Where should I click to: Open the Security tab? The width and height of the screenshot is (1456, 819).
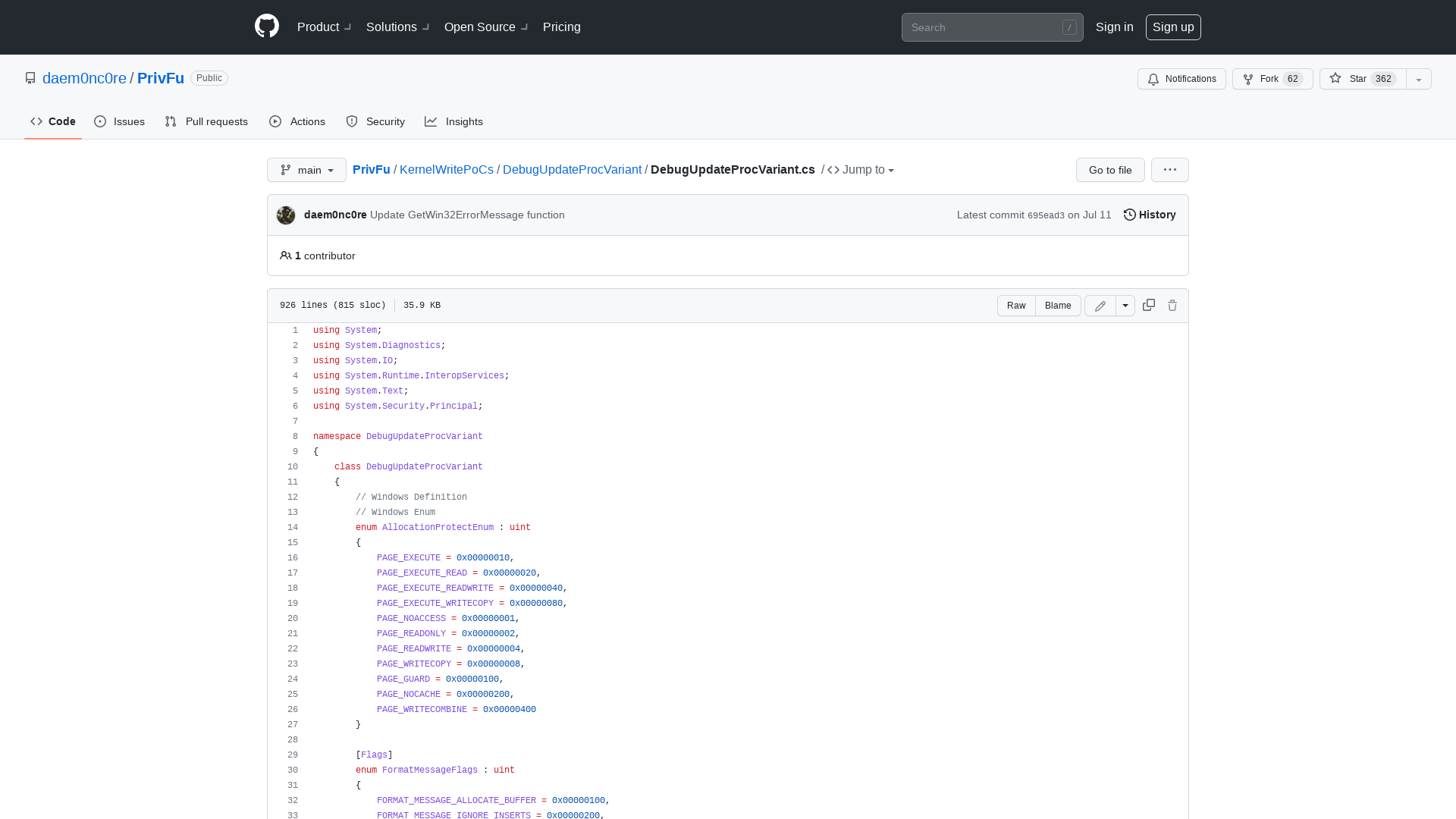pos(375,121)
